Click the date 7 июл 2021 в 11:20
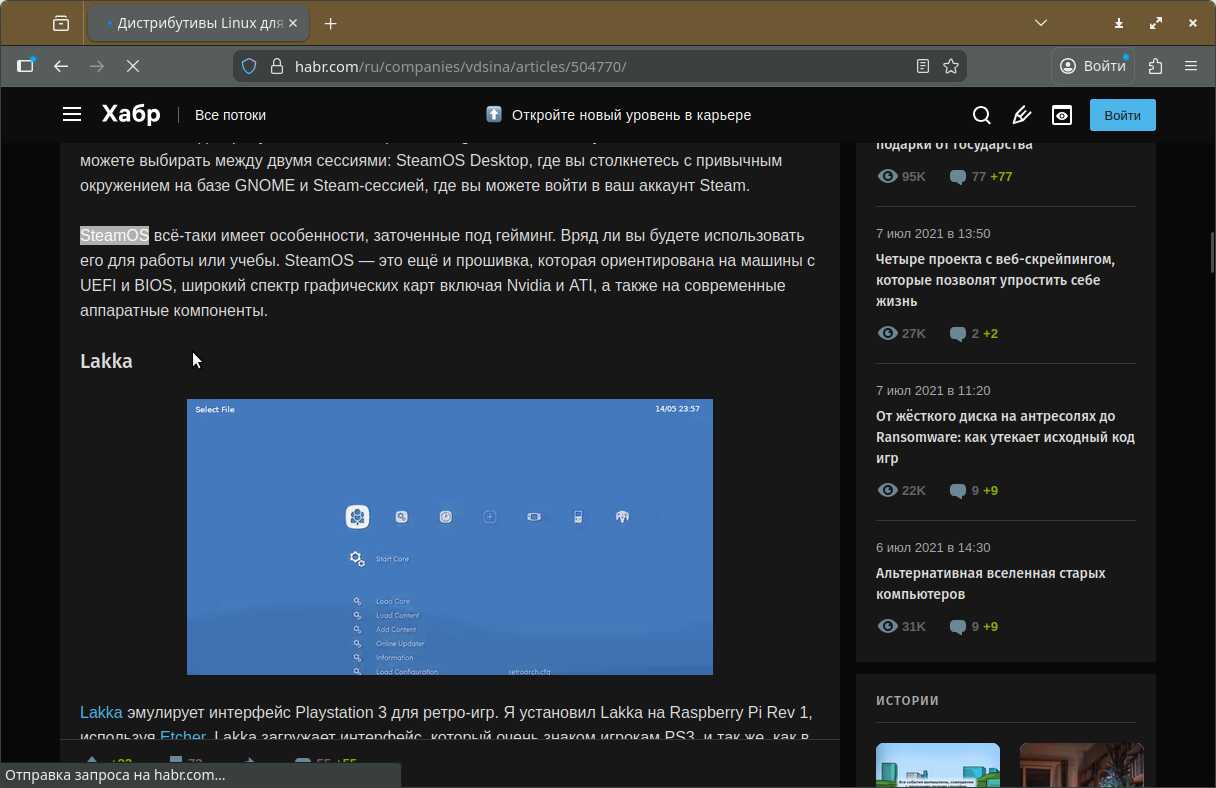The width and height of the screenshot is (1216, 788). 933,391
